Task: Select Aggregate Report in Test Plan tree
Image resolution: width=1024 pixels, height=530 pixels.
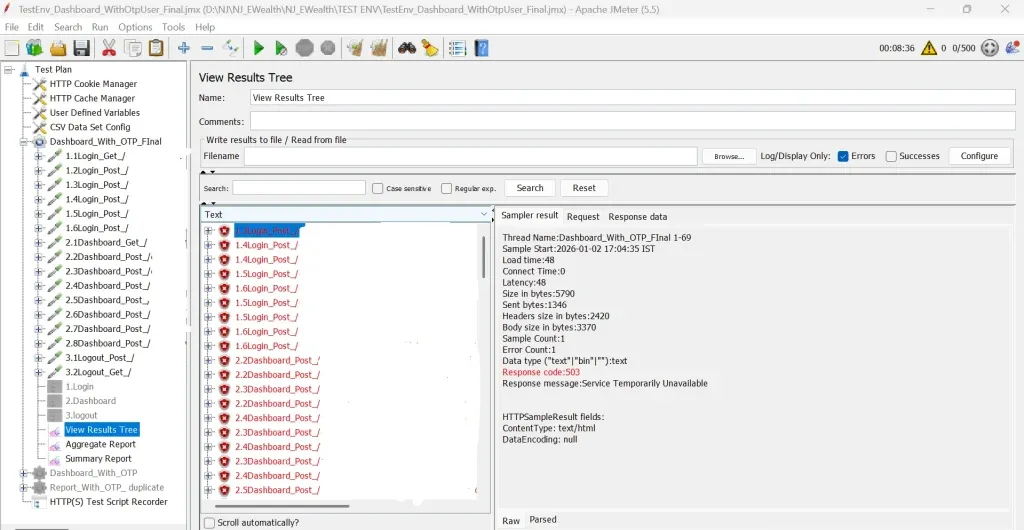Action: 101,444
